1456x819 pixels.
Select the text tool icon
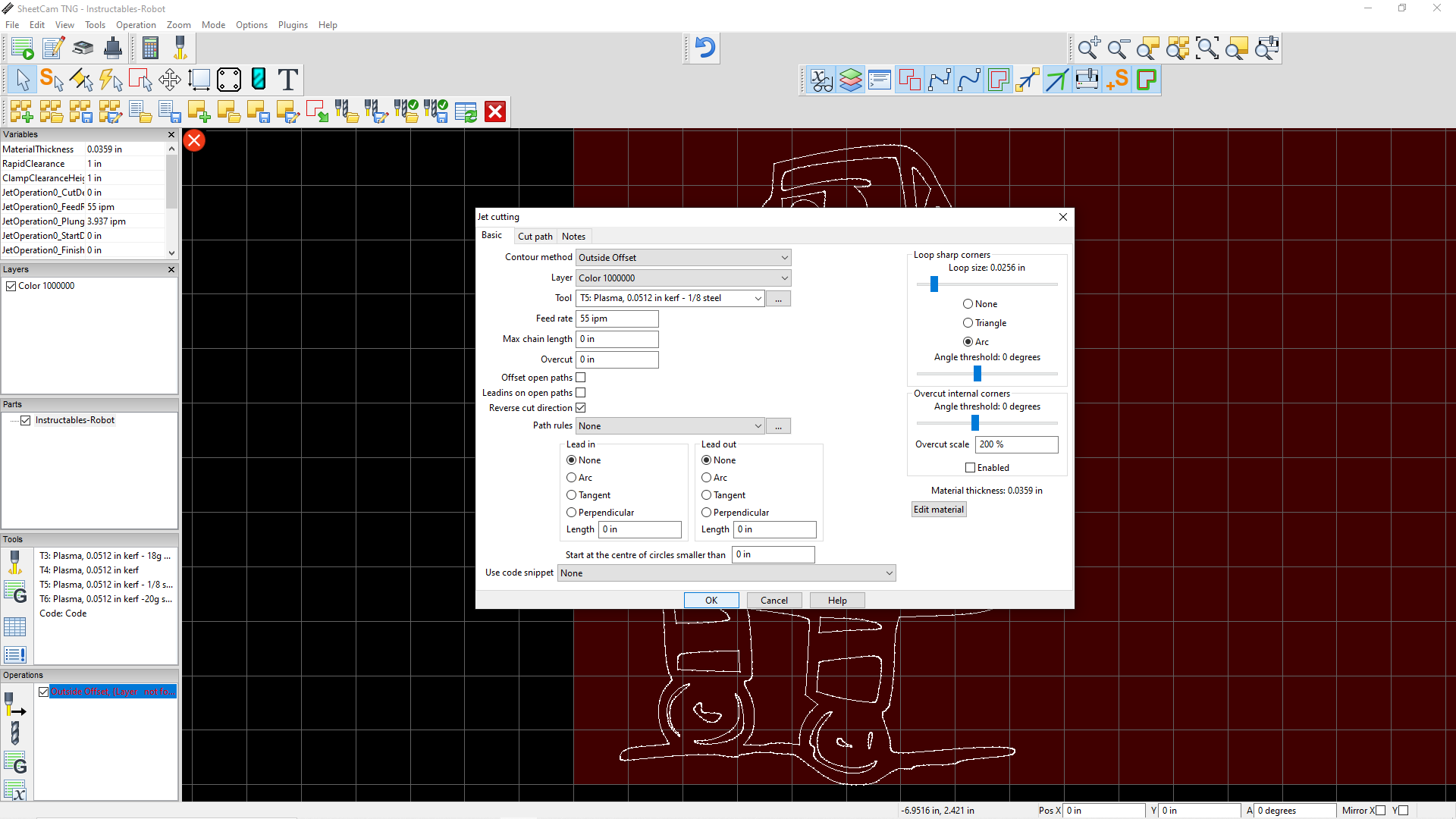tap(289, 79)
